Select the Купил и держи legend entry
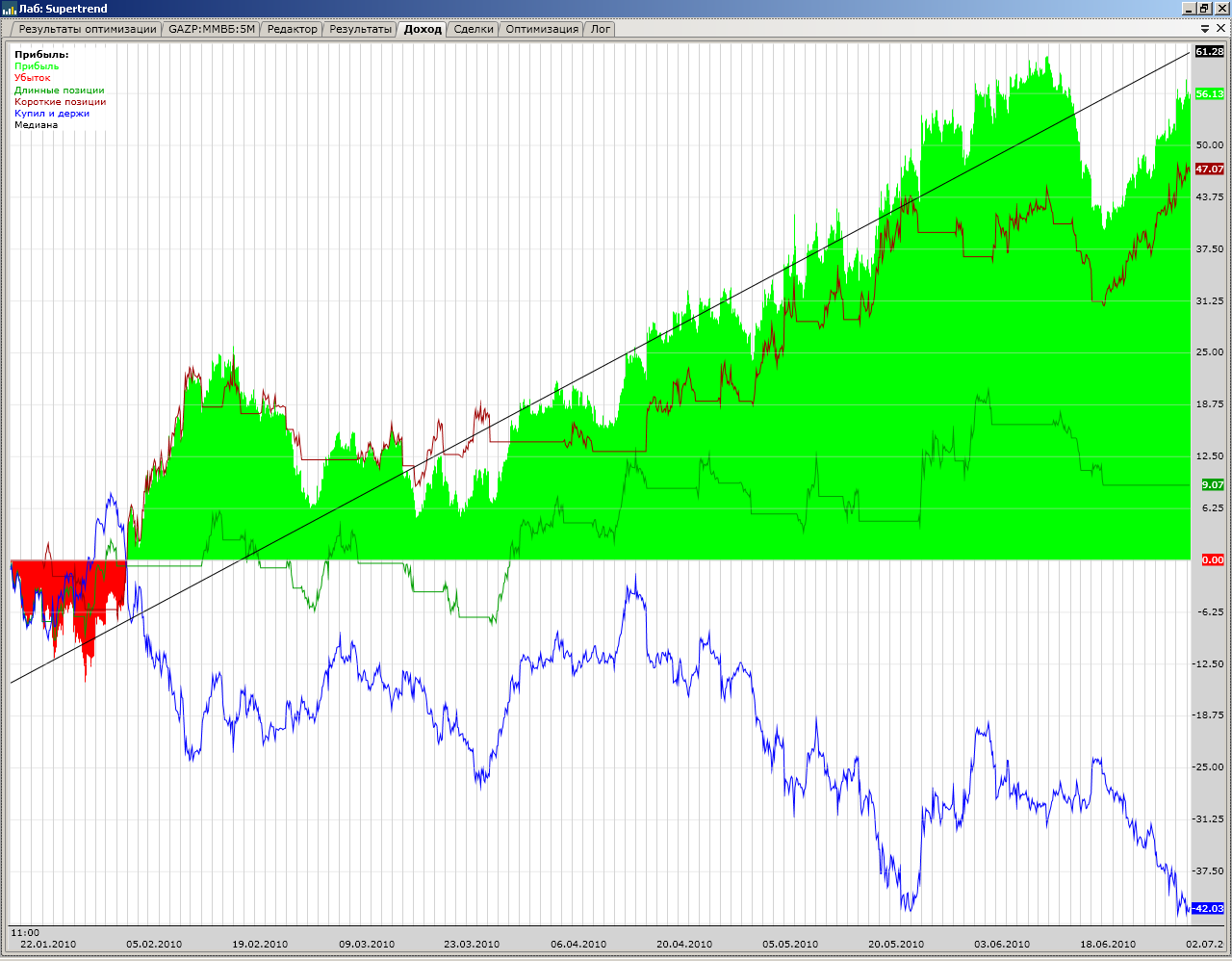Viewport: 1232px width, 961px height. point(52,114)
